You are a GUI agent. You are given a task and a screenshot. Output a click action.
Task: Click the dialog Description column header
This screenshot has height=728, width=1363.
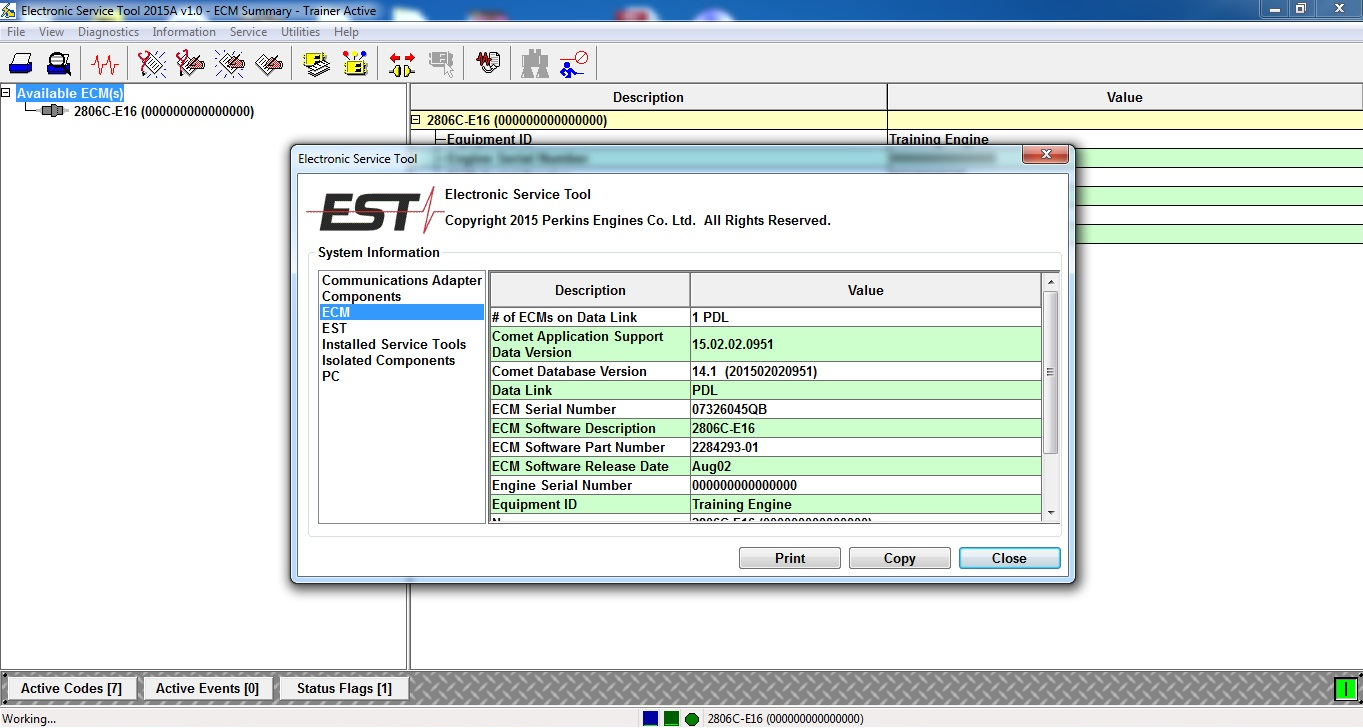click(590, 290)
